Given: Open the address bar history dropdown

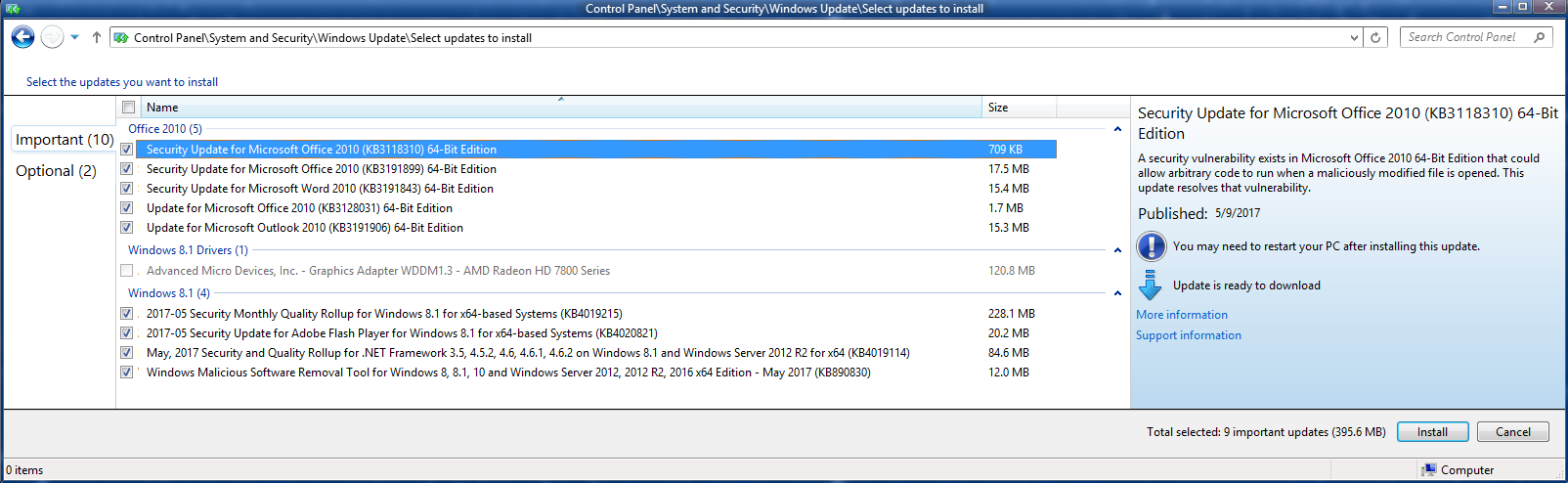Looking at the screenshot, I should [x=1354, y=38].
